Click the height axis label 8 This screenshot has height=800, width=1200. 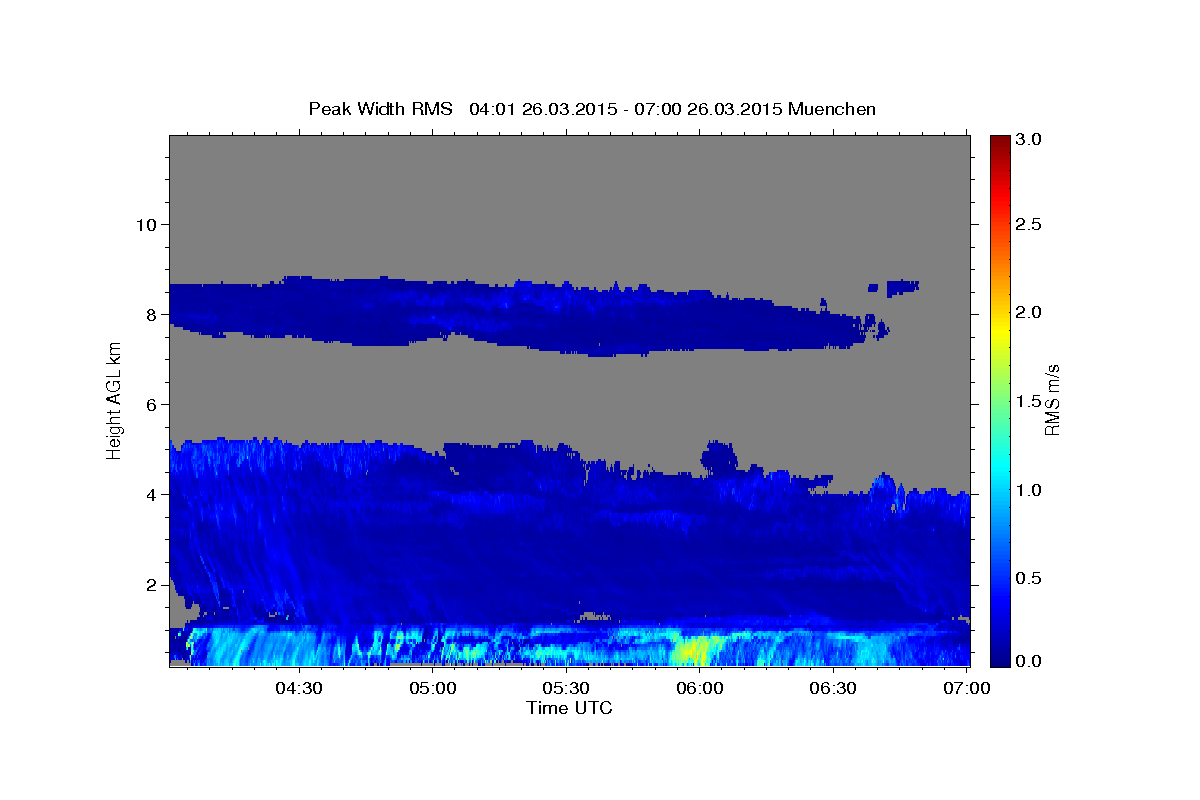[x=149, y=314]
